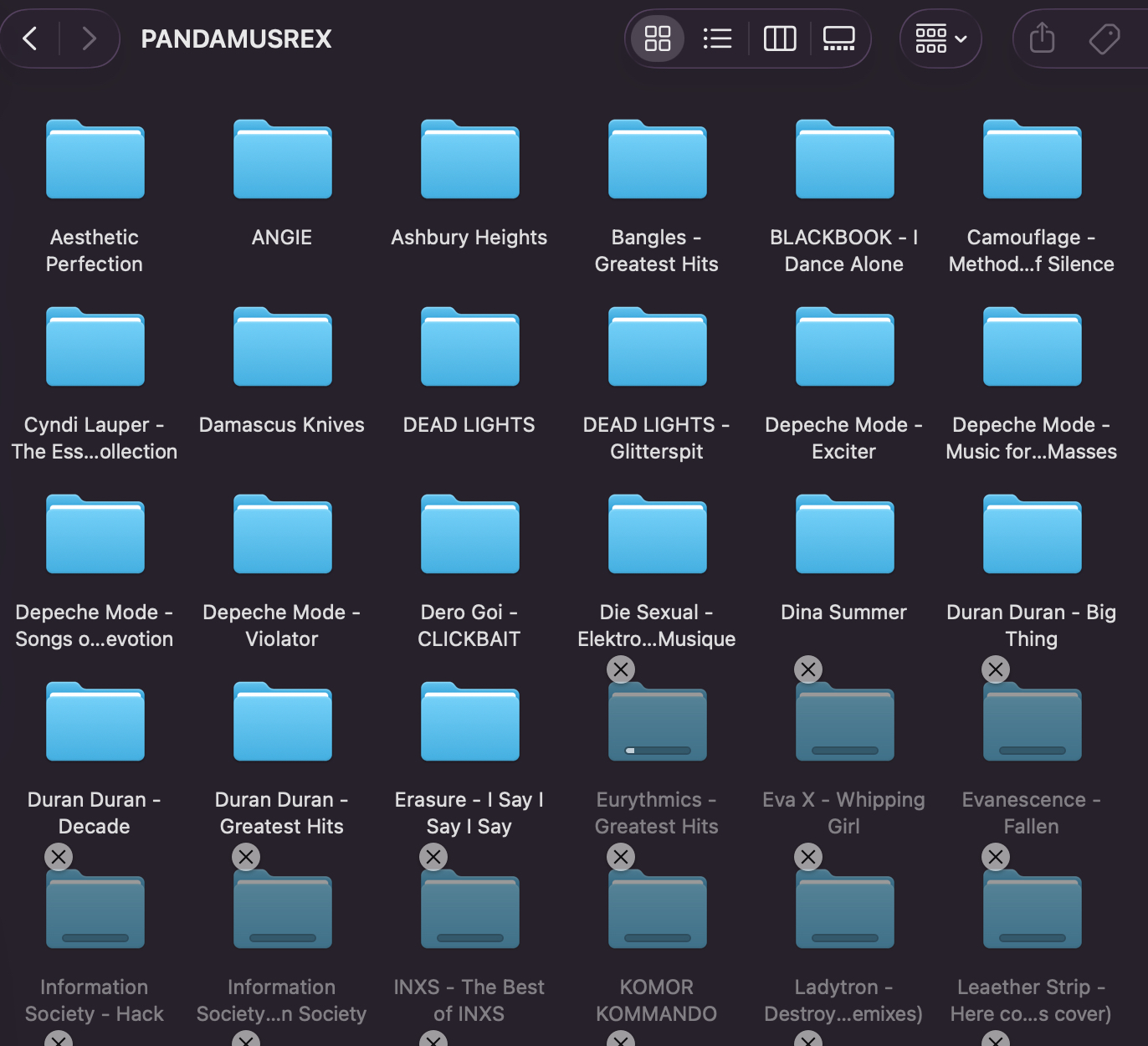Click the Share toolbar button
This screenshot has height=1046, width=1148.
pyautogui.click(x=1042, y=38)
